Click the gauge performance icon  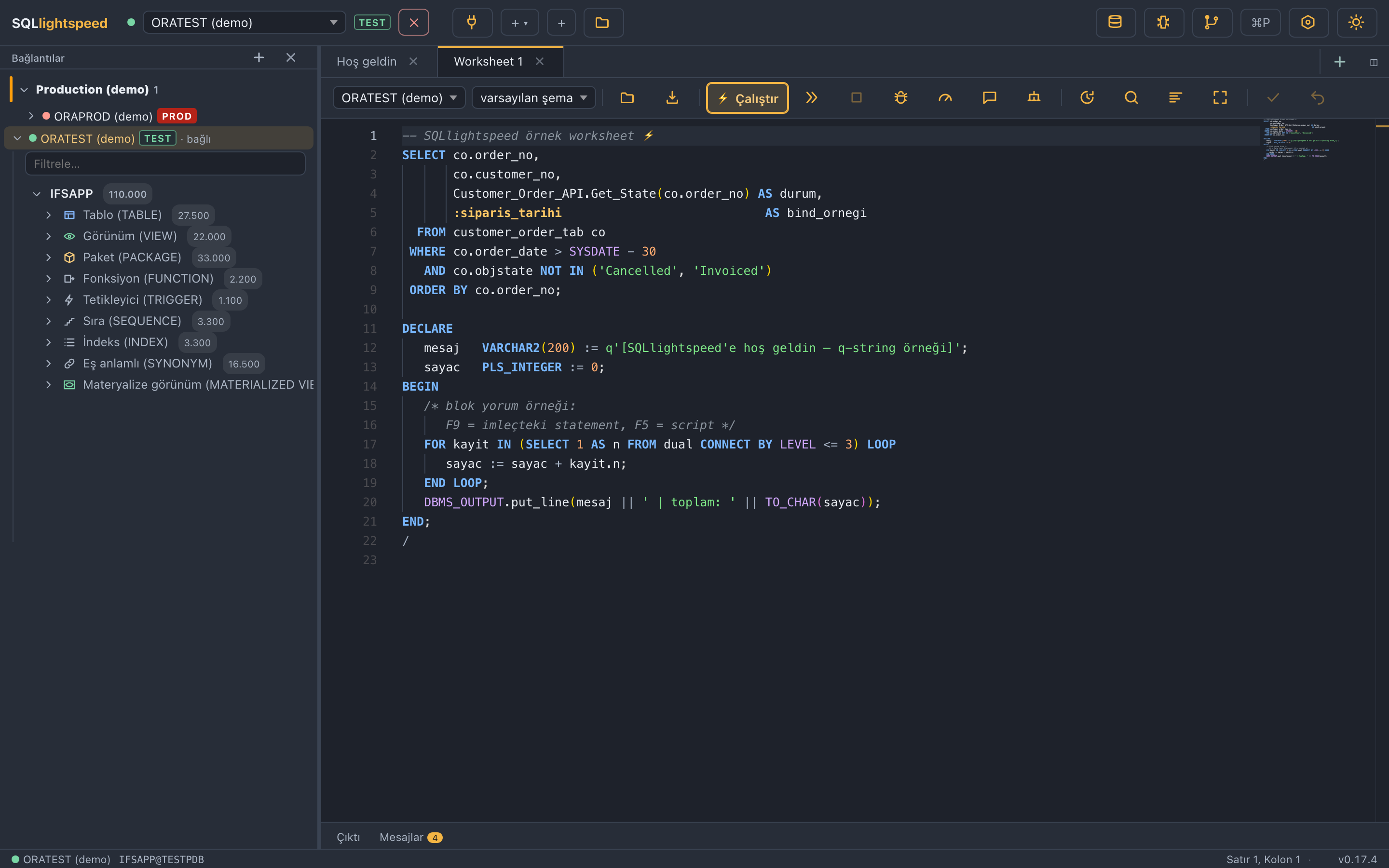pyautogui.click(x=945, y=97)
